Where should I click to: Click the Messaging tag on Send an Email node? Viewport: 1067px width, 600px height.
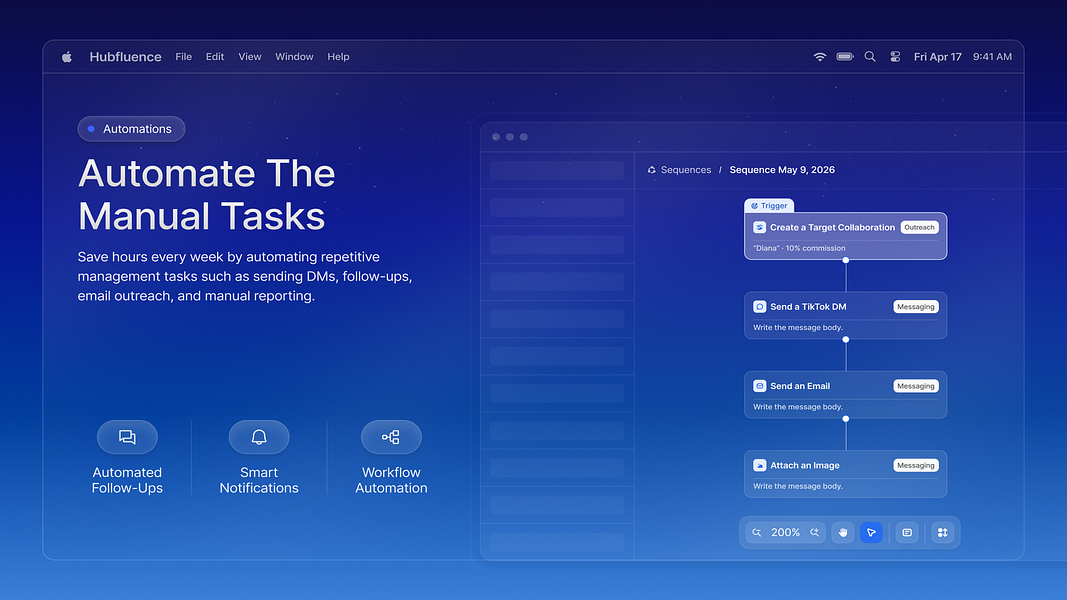(x=916, y=386)
